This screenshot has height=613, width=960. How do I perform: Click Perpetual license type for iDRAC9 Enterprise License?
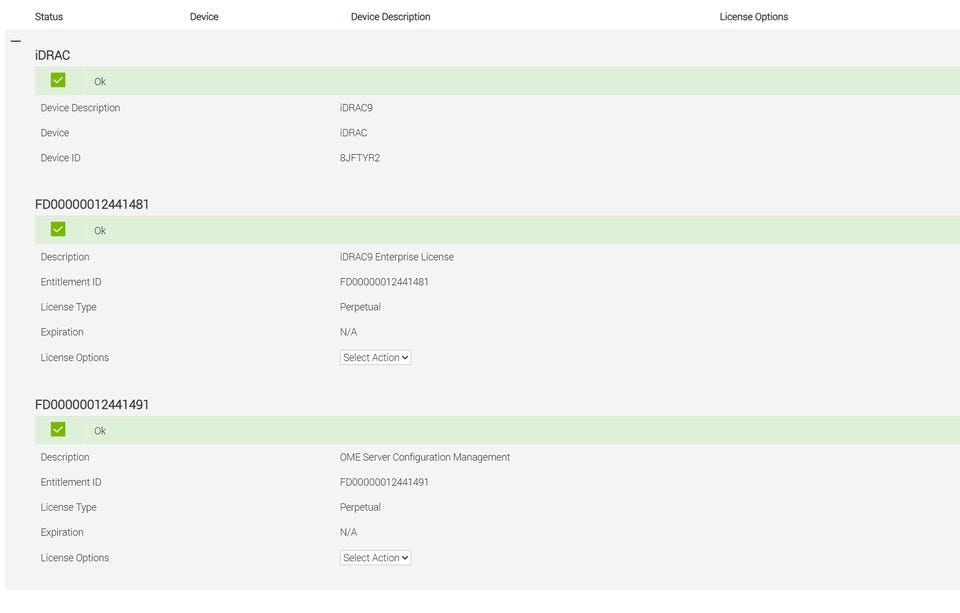361,307
